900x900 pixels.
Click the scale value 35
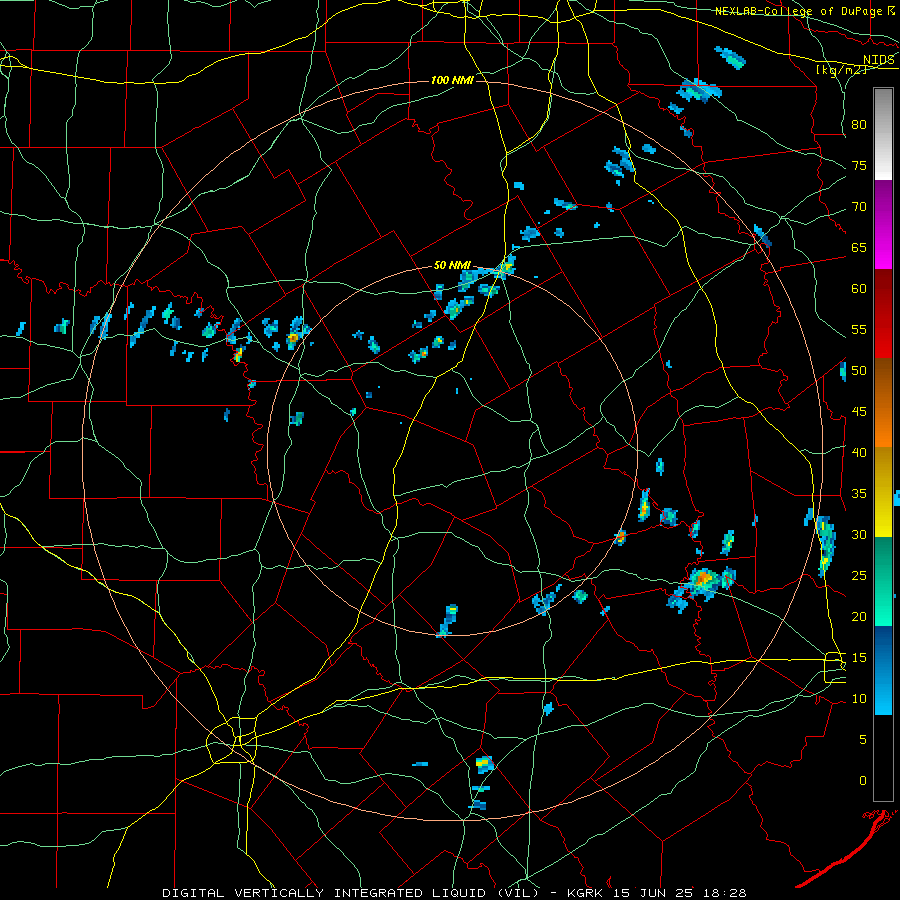coord(859,494)
